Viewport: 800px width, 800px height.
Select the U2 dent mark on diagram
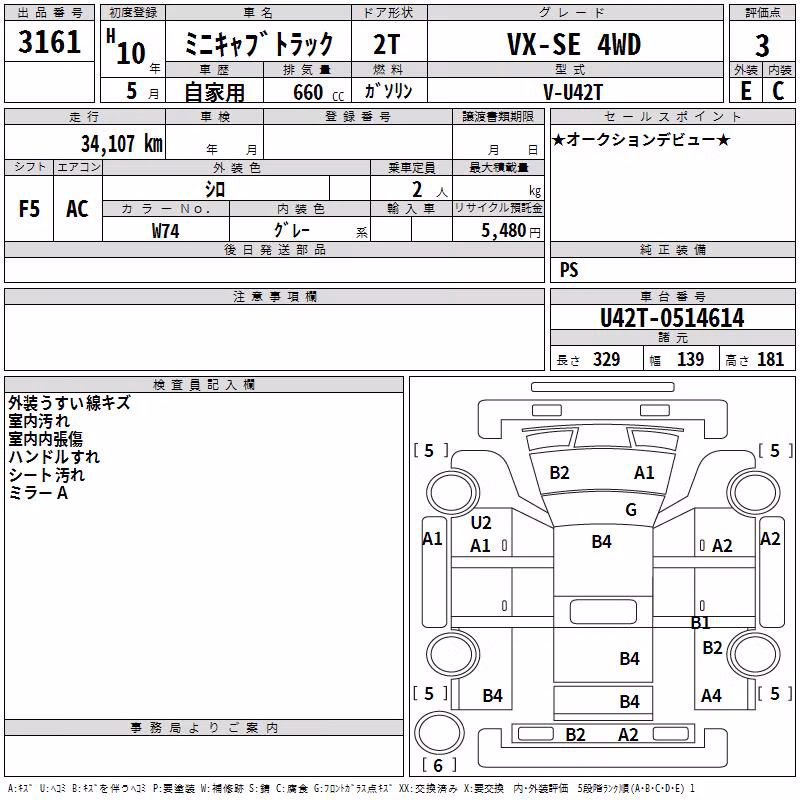tap(481, 523)
